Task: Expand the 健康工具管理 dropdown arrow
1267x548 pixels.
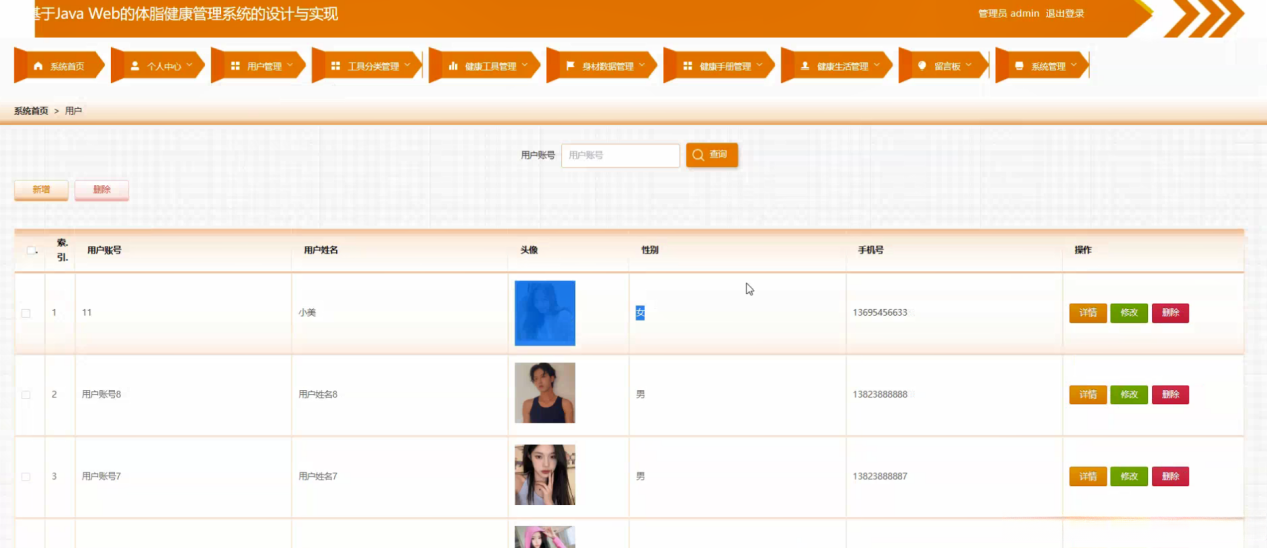Action: coord(524,66)
